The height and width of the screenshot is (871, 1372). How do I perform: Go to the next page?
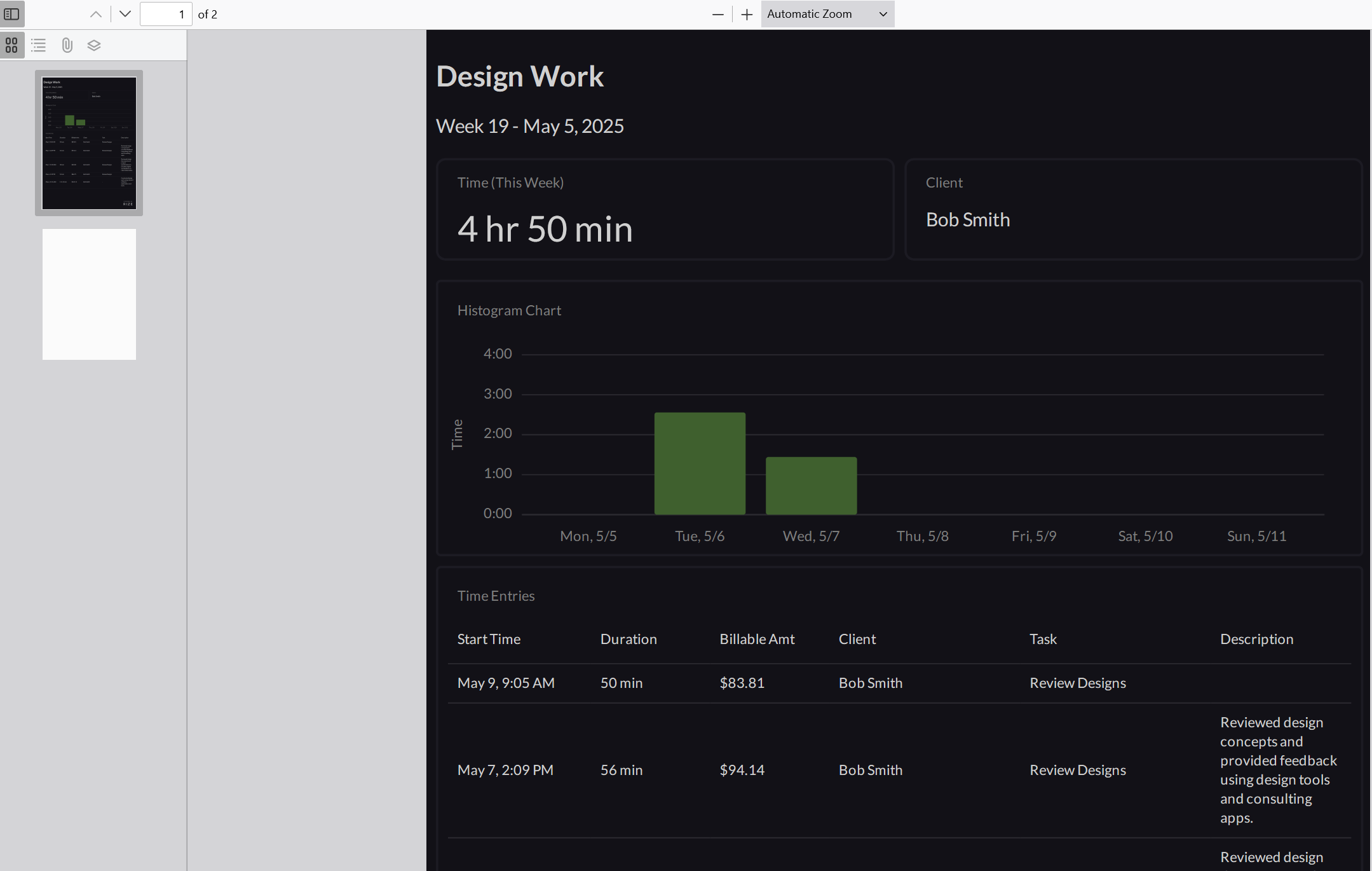pos(125,13)
